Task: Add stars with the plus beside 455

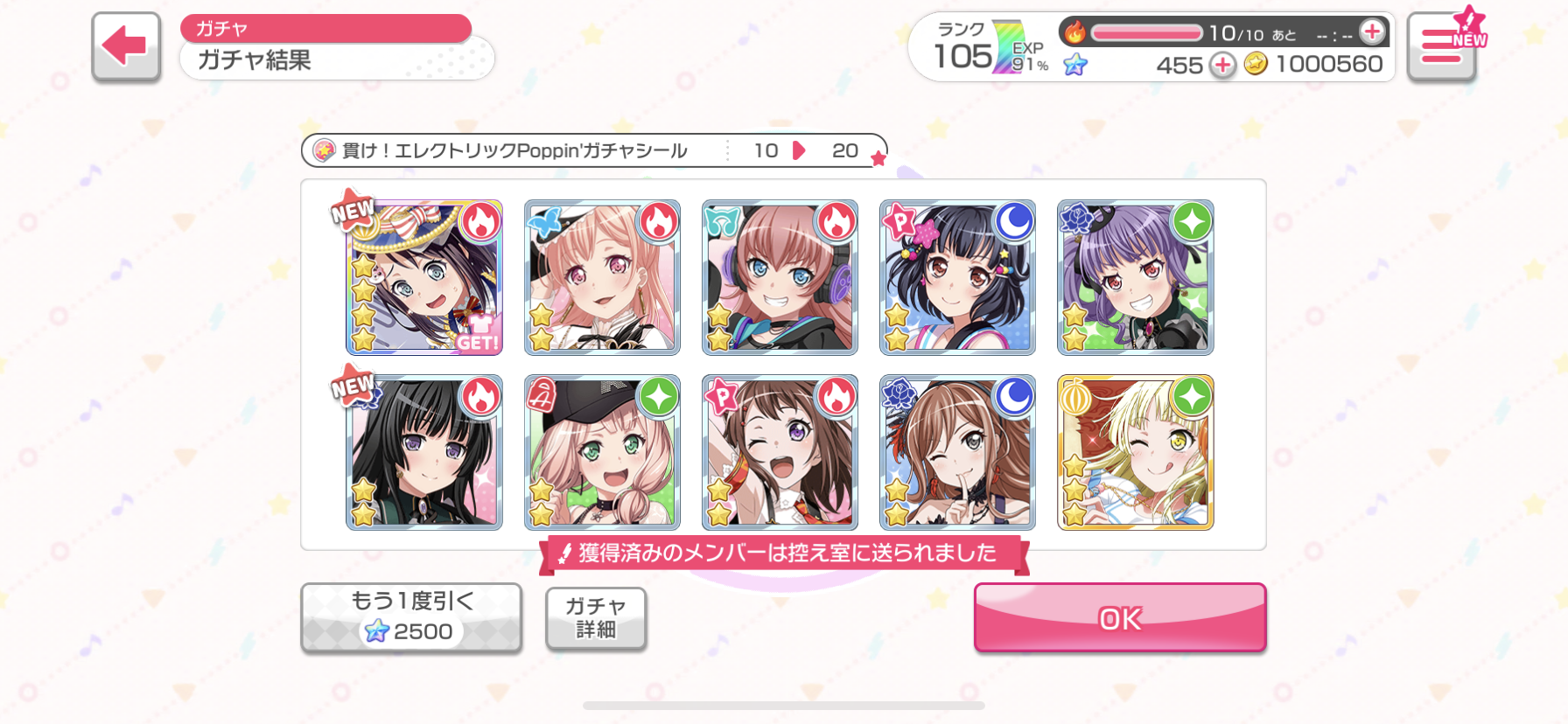Action: coord(1222,65)
